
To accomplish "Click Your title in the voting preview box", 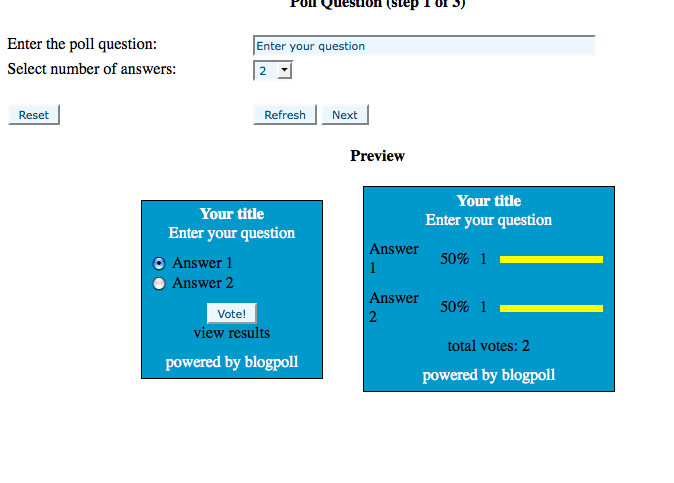I will [x=231, y=214].
